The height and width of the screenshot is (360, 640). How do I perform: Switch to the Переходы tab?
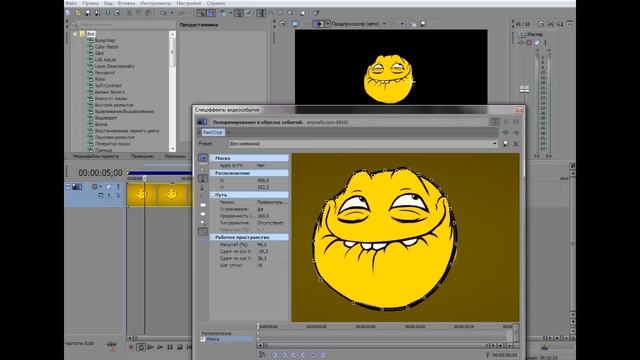(175, 156)
